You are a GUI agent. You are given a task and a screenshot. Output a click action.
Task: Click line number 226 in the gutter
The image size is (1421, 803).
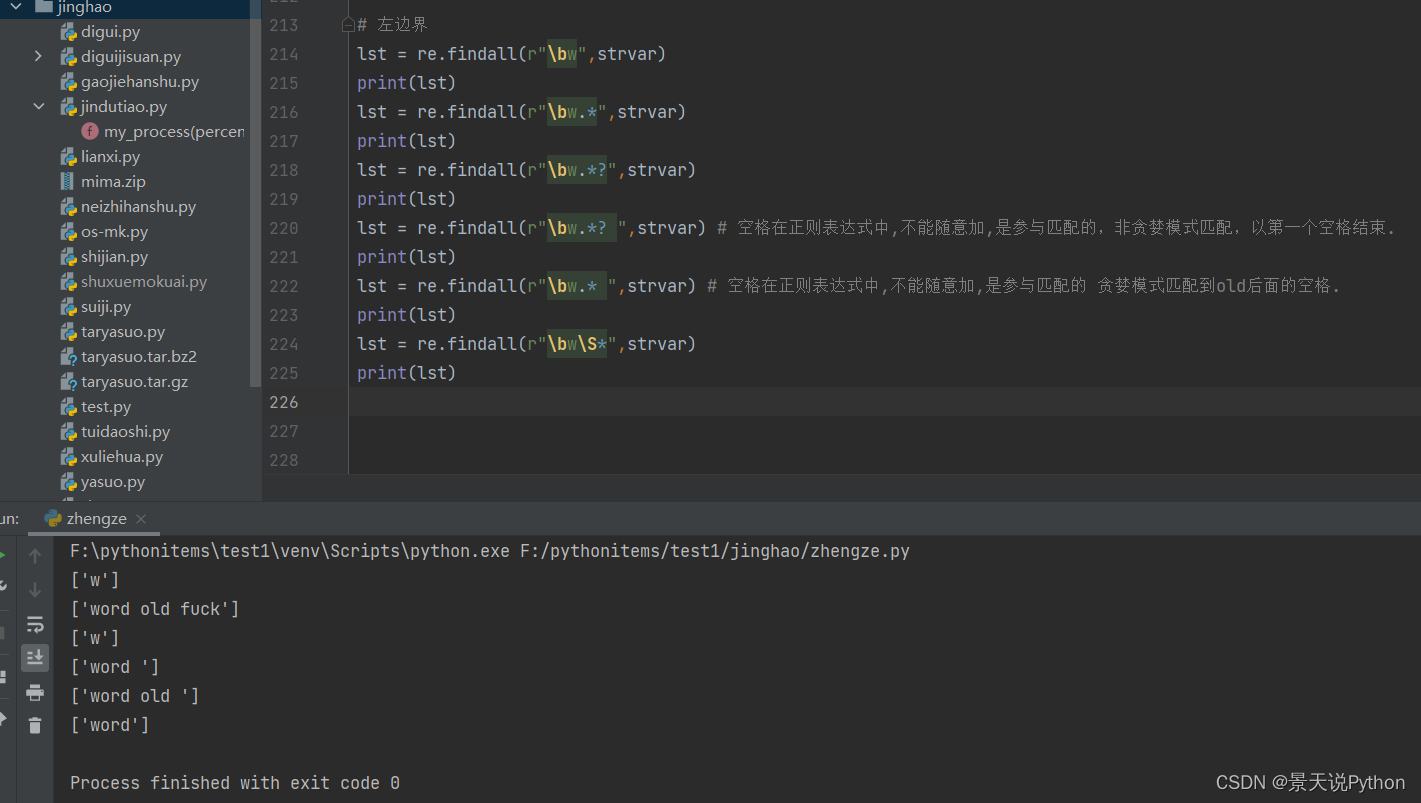(284, 402)
